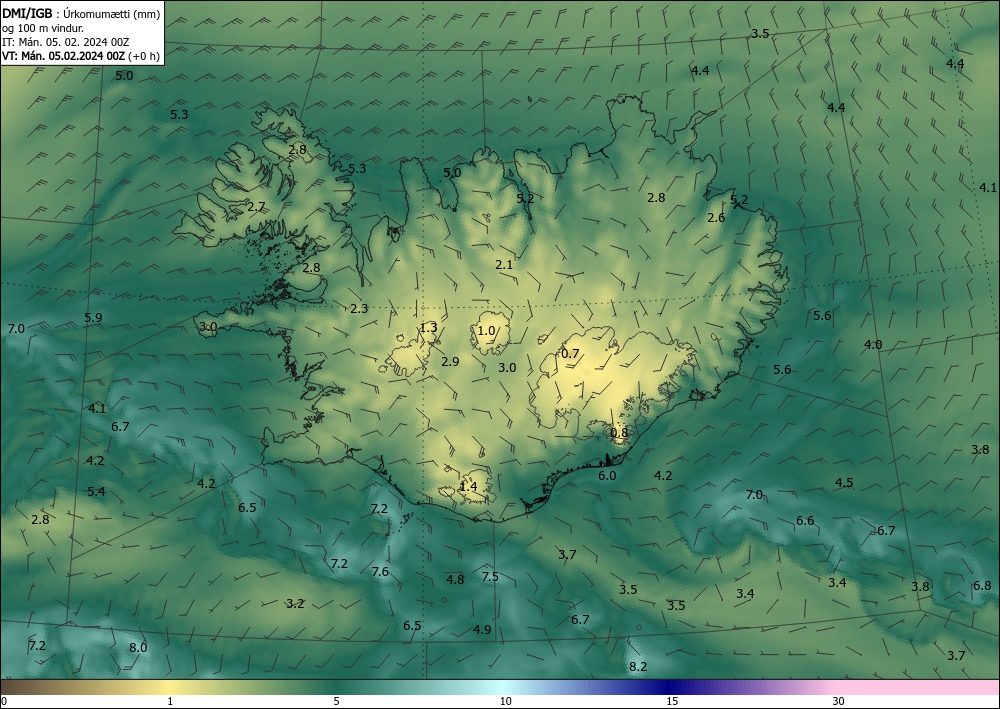The height and width of the screenshot is (709, 1000).
Task: Click the value 7.5 south of Iceland
Action: [490, 576]
